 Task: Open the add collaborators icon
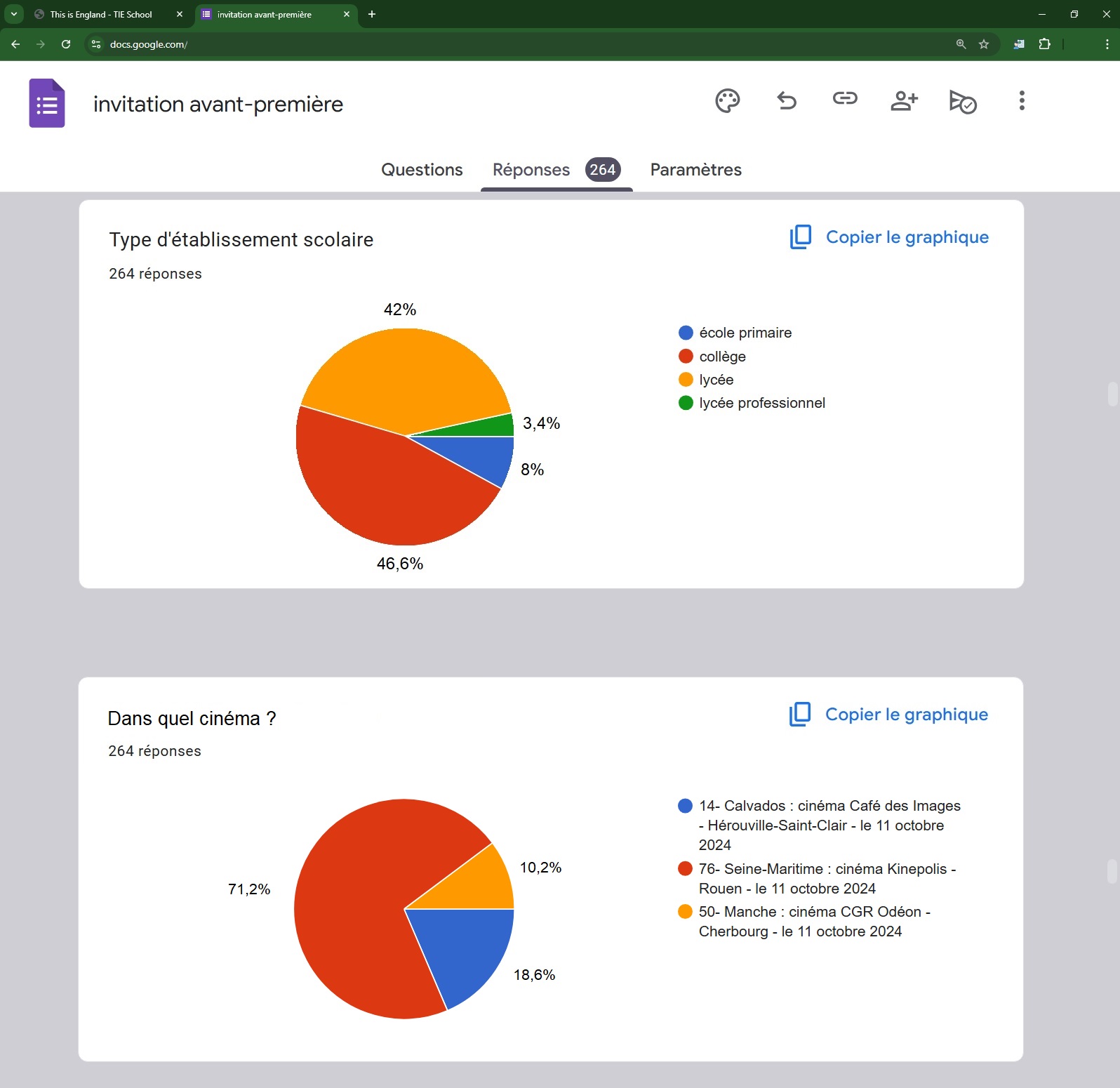[x=904, y=101]
